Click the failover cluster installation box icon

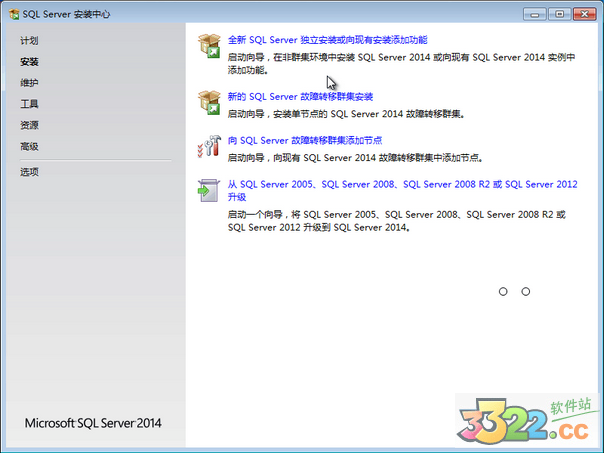click(209, 103)
